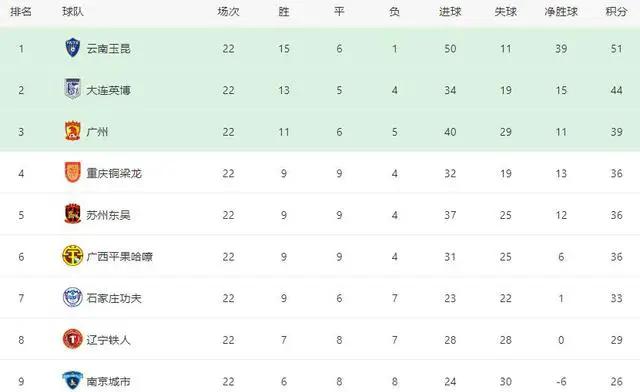The height and width of the screenshot is (392, 640).
Task: Sort table by 积分 column header
Action: pos(616,12)
